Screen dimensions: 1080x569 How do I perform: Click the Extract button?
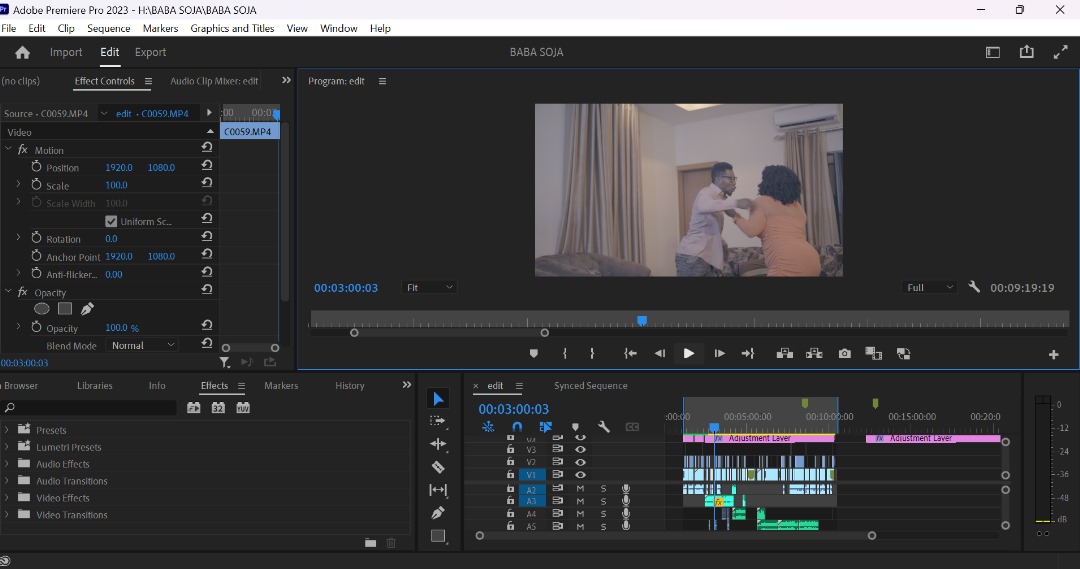pyautogui.click(x=814, y=353)
